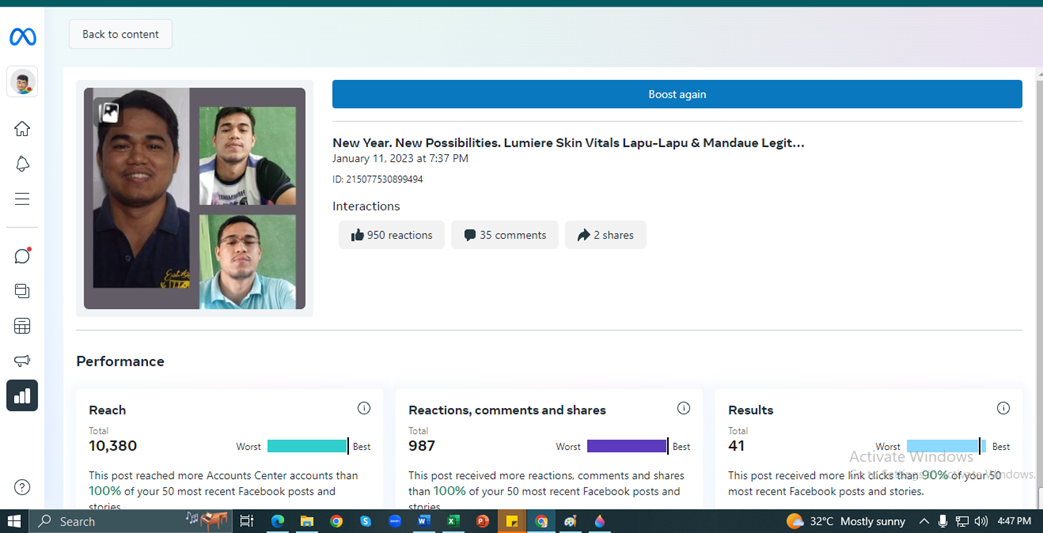This screenshot has width=1043, height=533.
Task: Click the info icon on the Results card
Action: [1004, 408]
